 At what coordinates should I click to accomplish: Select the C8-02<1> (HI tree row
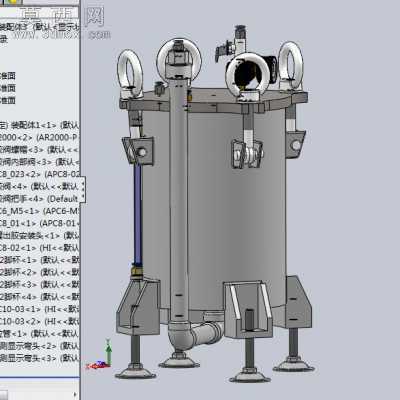pyautogui.click(x=39, y=248)
